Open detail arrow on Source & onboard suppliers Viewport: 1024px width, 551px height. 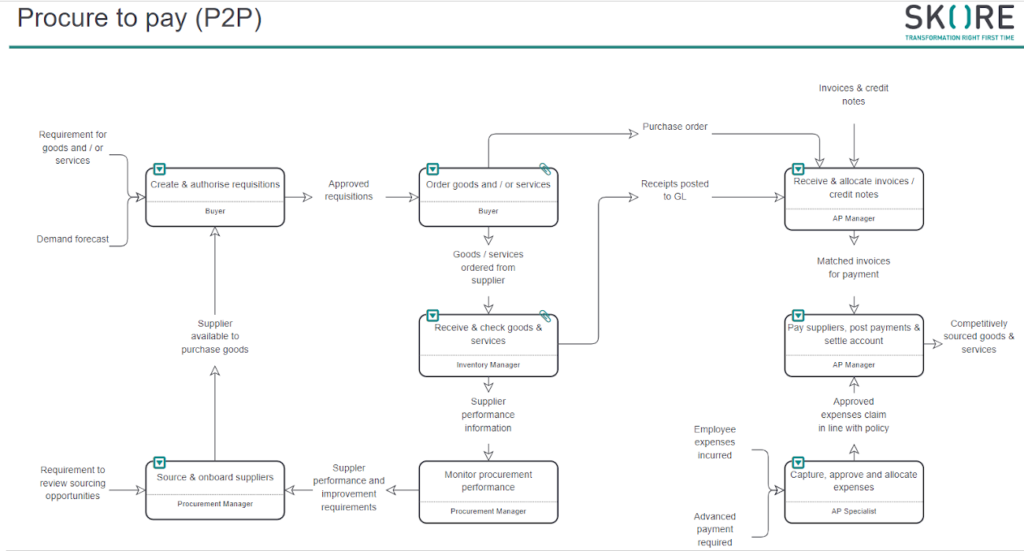(x=159, y=463)
